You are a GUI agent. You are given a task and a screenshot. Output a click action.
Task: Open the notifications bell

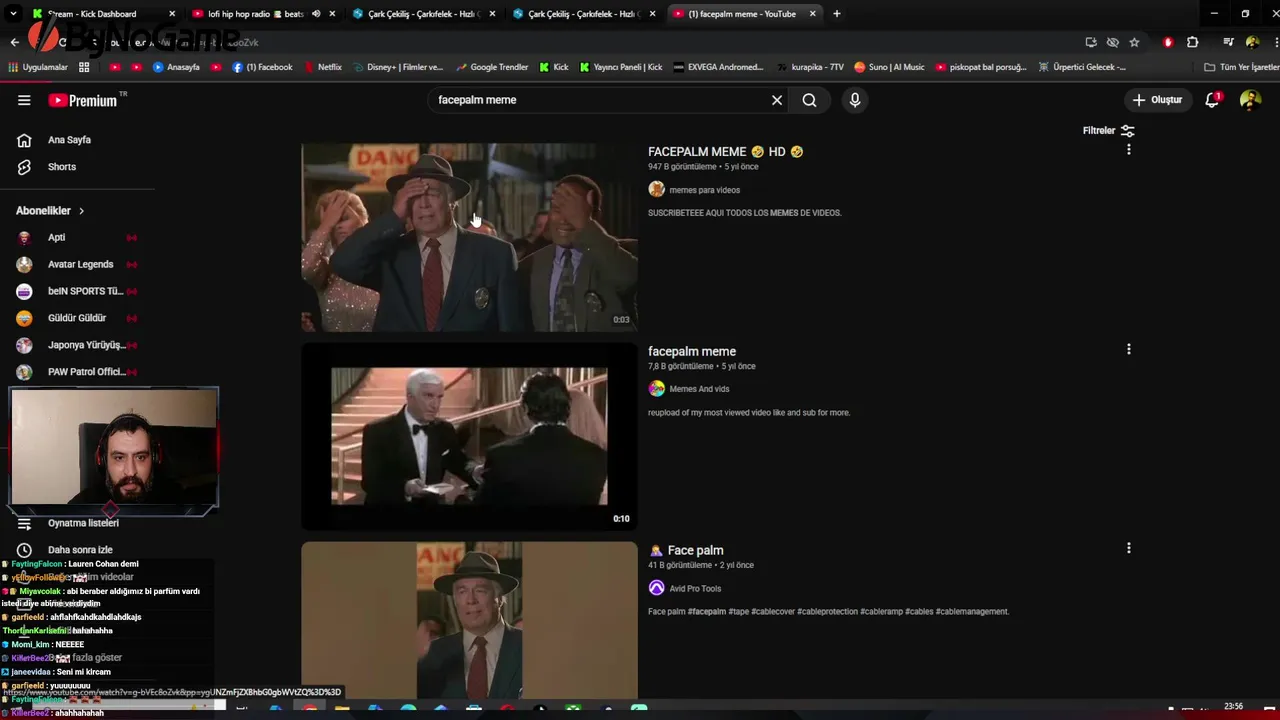(1212, 100)
